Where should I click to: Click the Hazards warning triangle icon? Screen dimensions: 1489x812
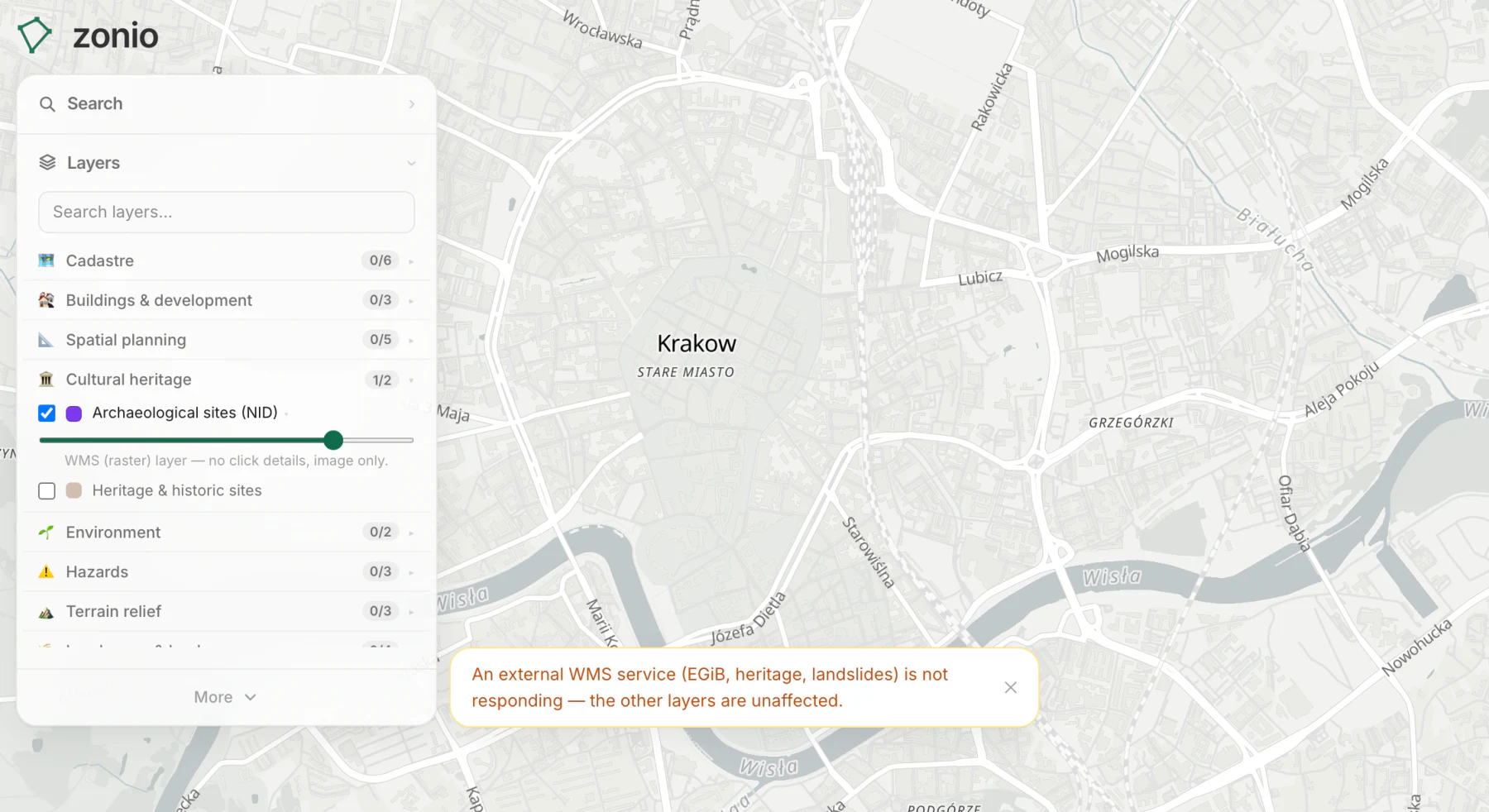point(46,572)
